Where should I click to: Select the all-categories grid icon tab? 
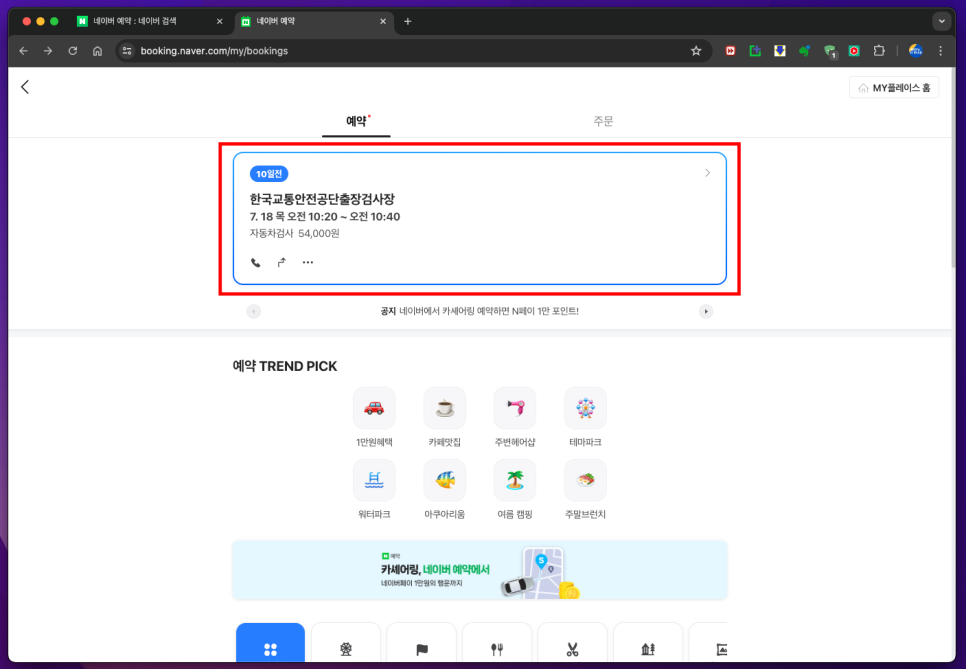click(270, 643)
